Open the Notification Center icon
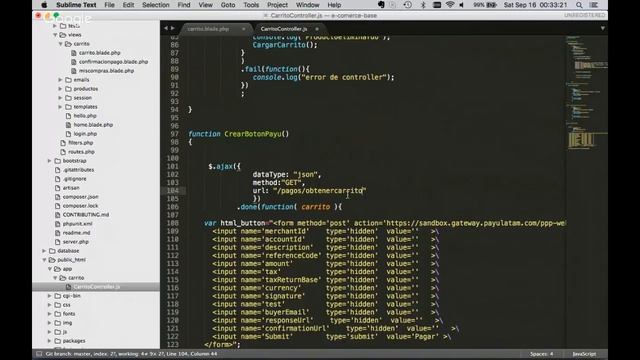 coord(594,5)
